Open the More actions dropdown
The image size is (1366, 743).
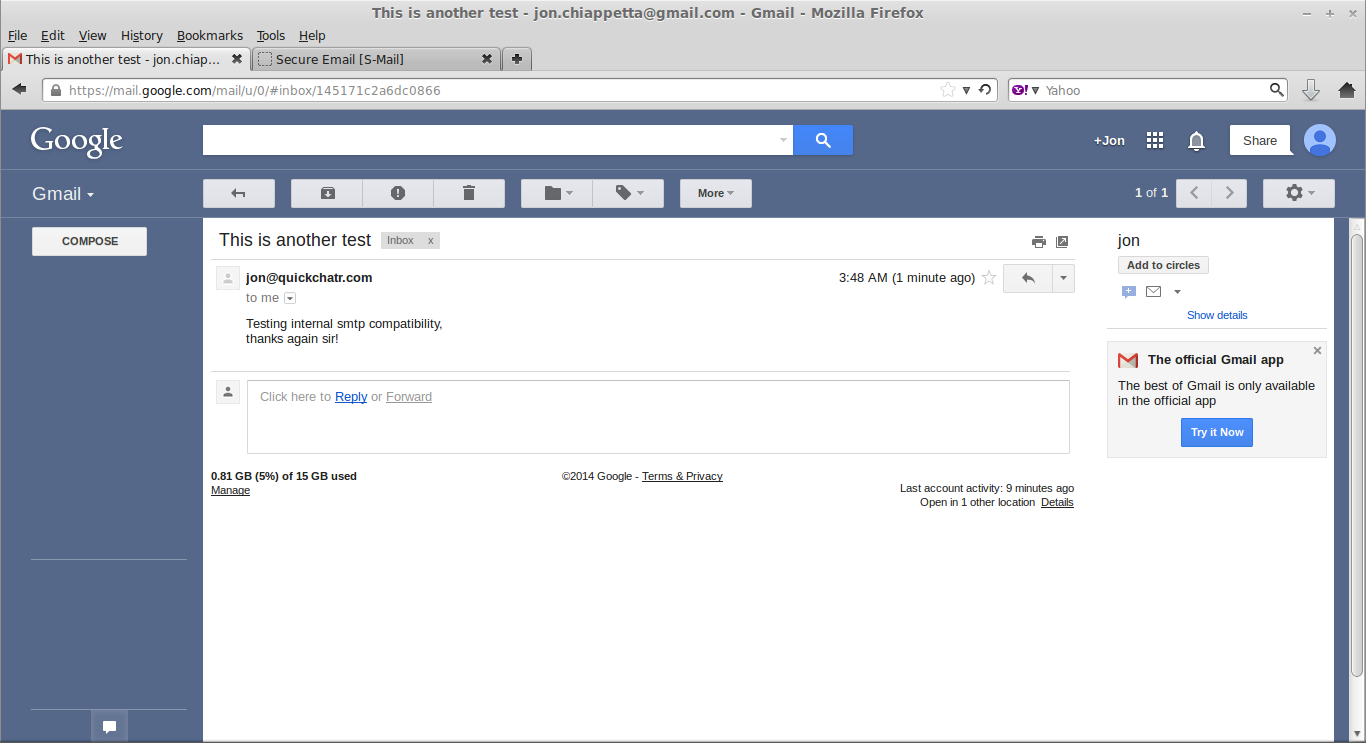(716, 193)
